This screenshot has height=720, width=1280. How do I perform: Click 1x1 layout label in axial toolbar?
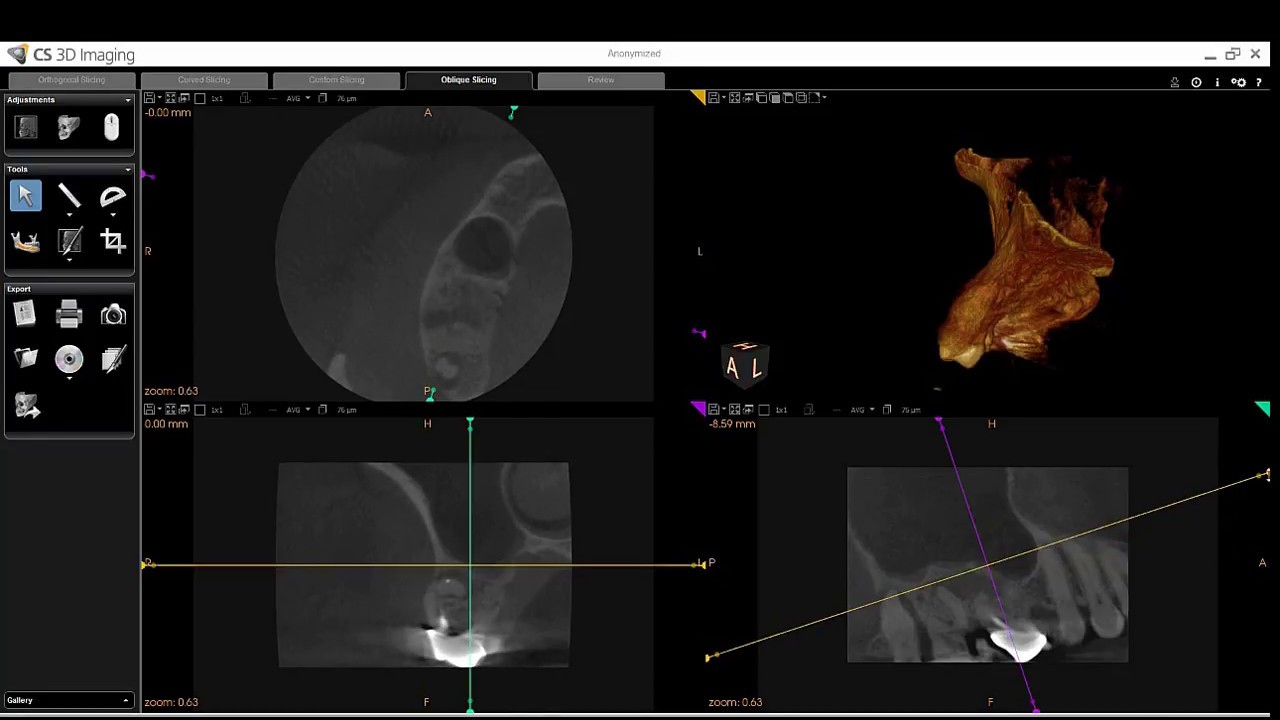click(x=217, y=98)
